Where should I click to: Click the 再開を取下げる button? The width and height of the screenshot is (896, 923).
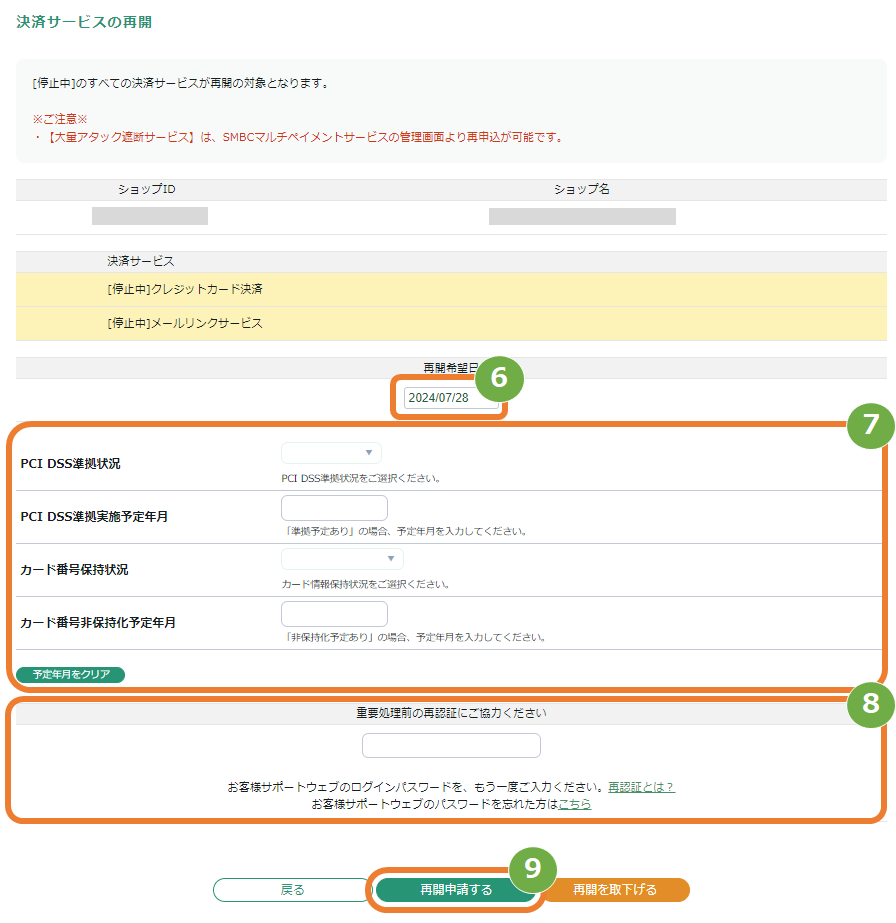click(x=615, y=889)
